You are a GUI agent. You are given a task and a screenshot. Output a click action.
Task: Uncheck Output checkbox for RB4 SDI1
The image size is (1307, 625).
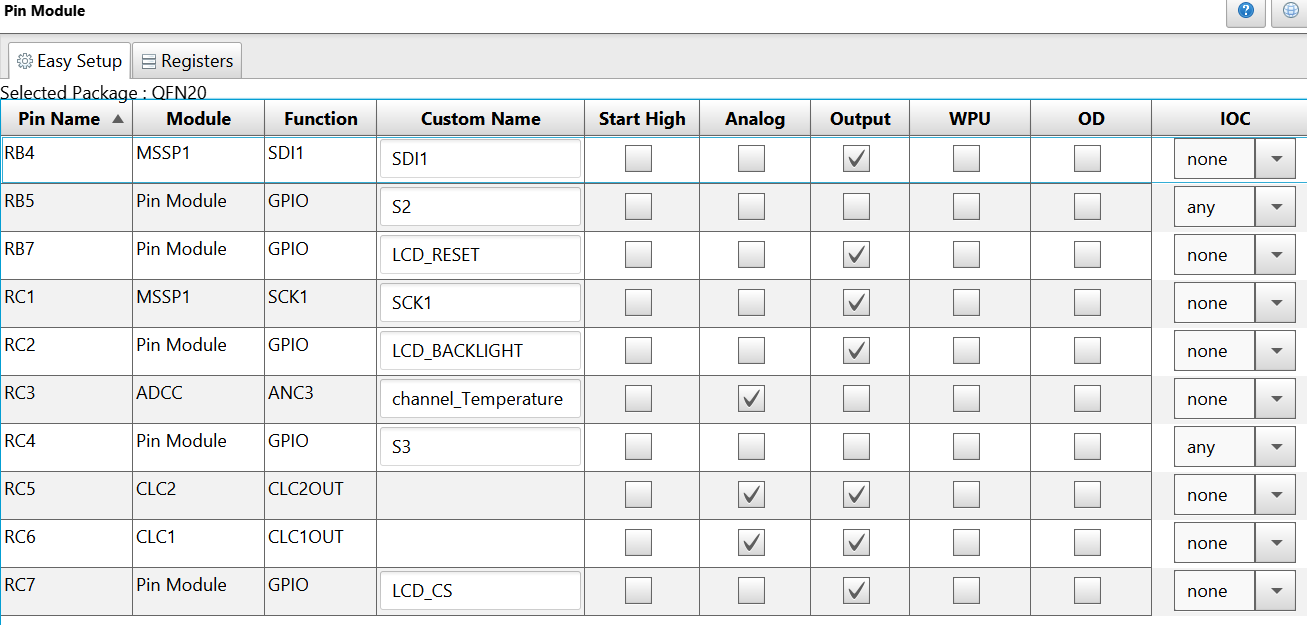tap(856, 159)
